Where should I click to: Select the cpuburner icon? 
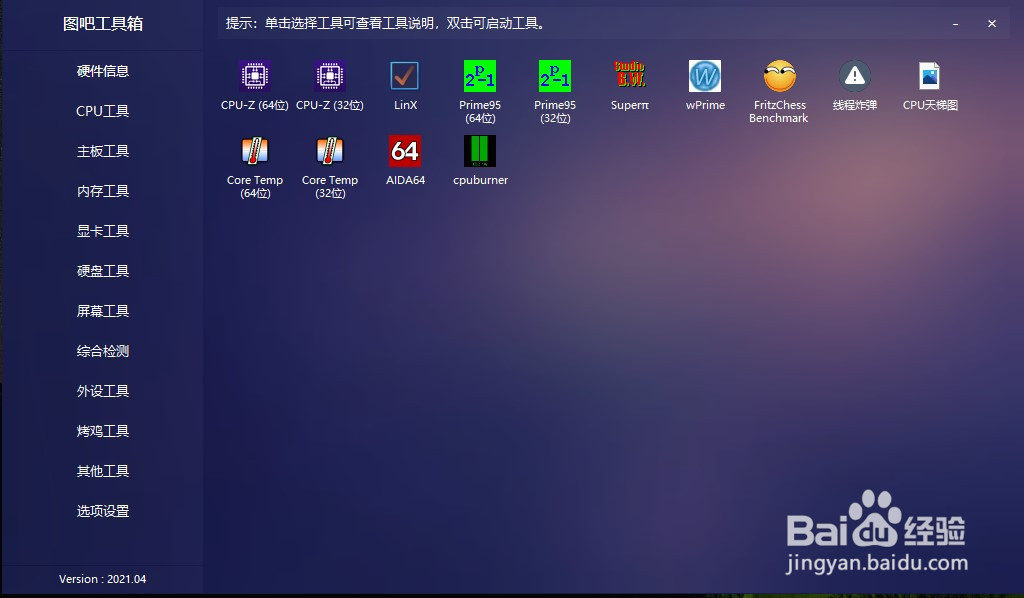pyautogui.click(x=480, y=151)
